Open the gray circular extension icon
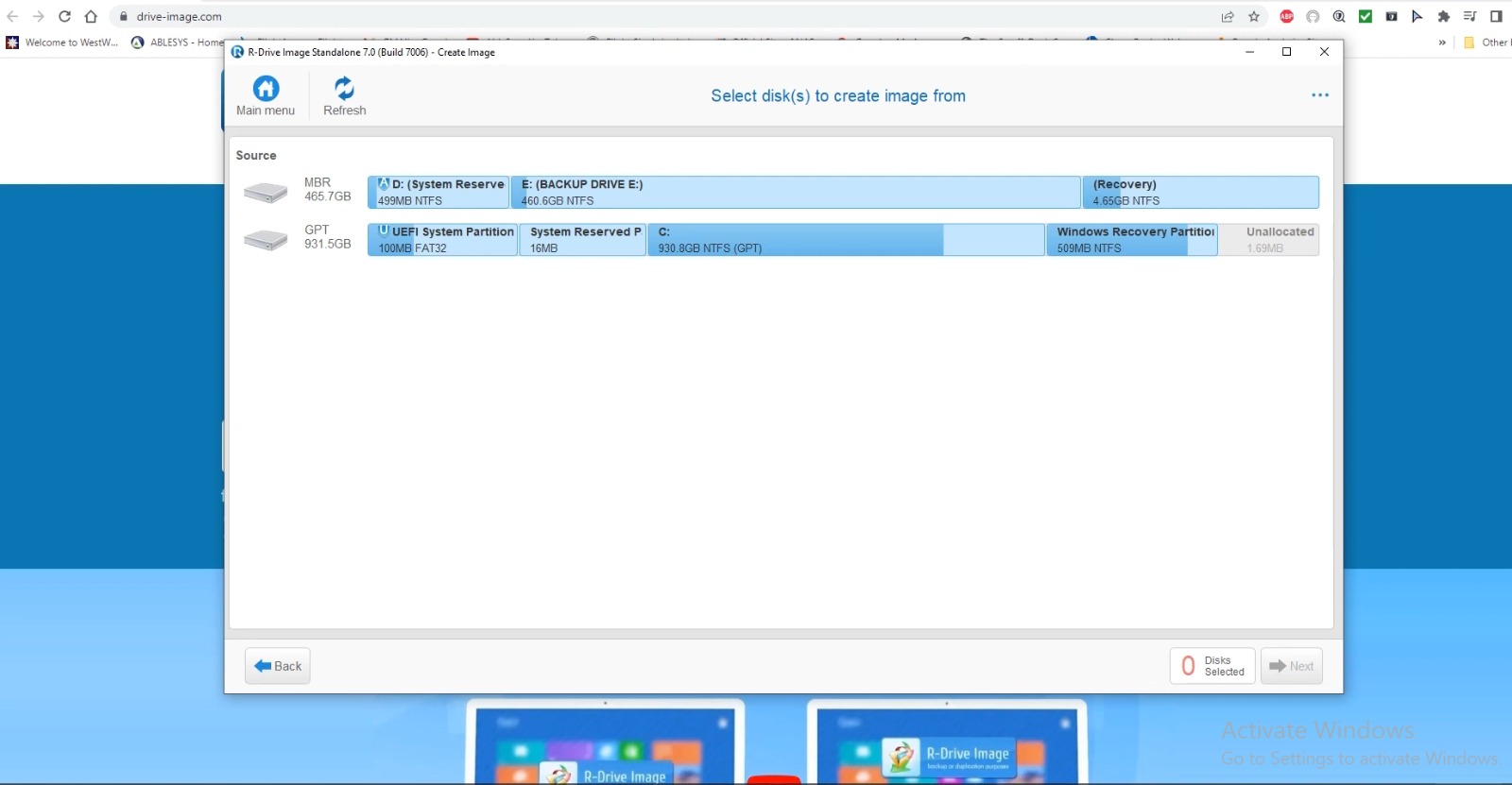 1313,16
